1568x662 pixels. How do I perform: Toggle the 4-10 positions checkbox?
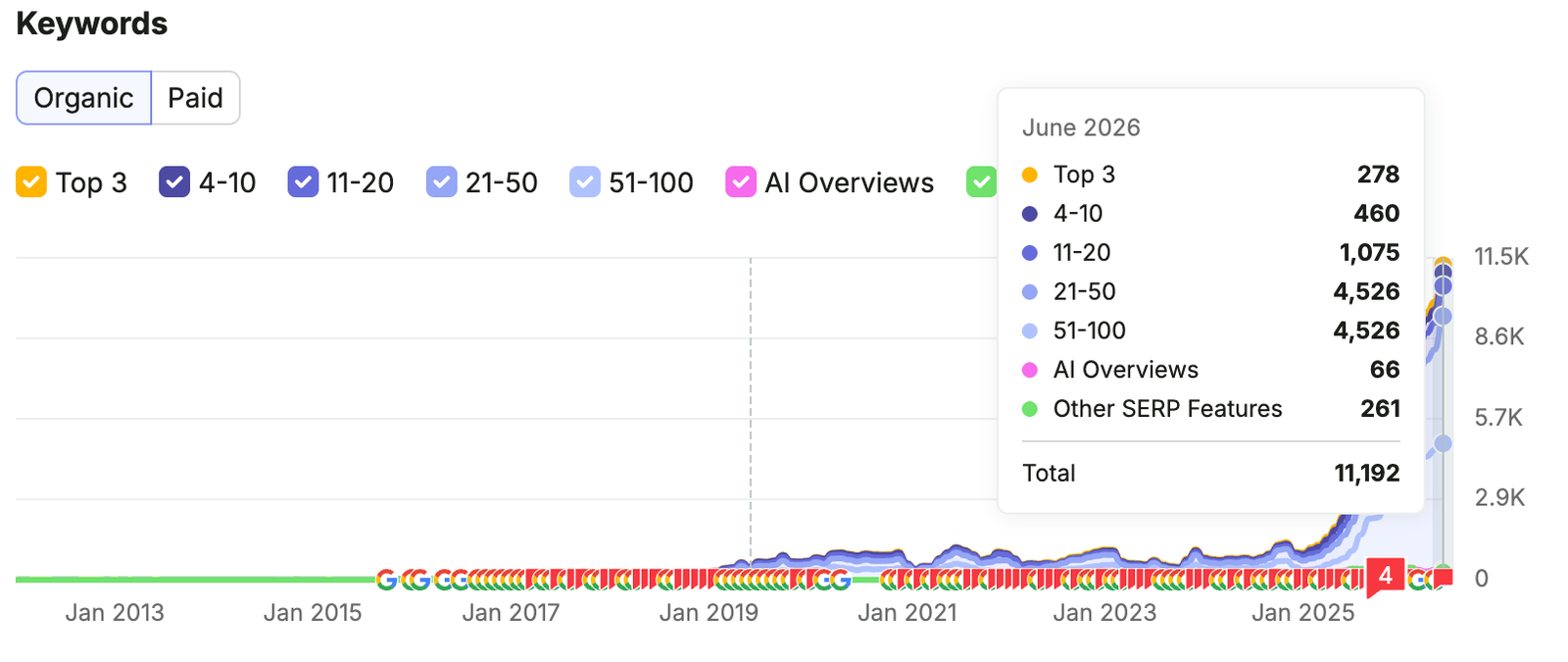point(174,182)
